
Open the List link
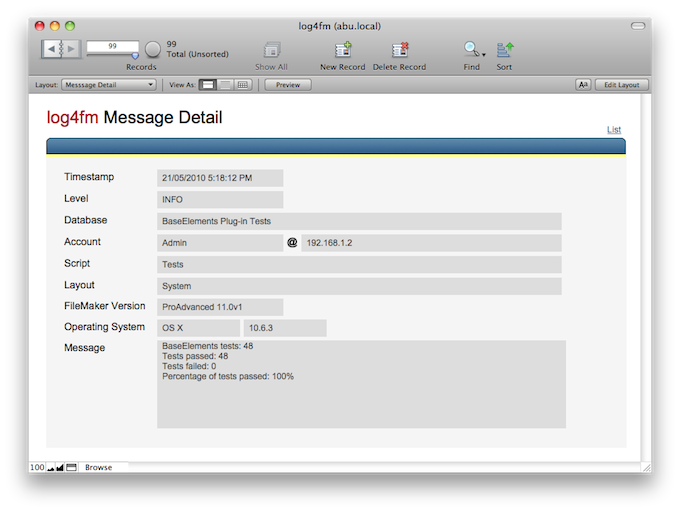click(614, 130)
